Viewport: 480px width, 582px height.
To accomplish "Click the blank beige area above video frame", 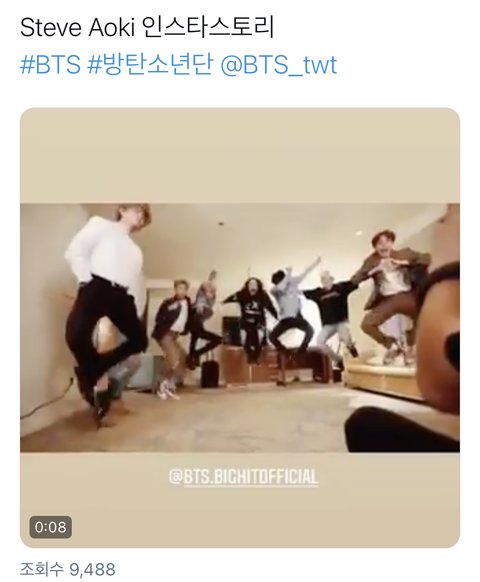I will coord(240,156).
